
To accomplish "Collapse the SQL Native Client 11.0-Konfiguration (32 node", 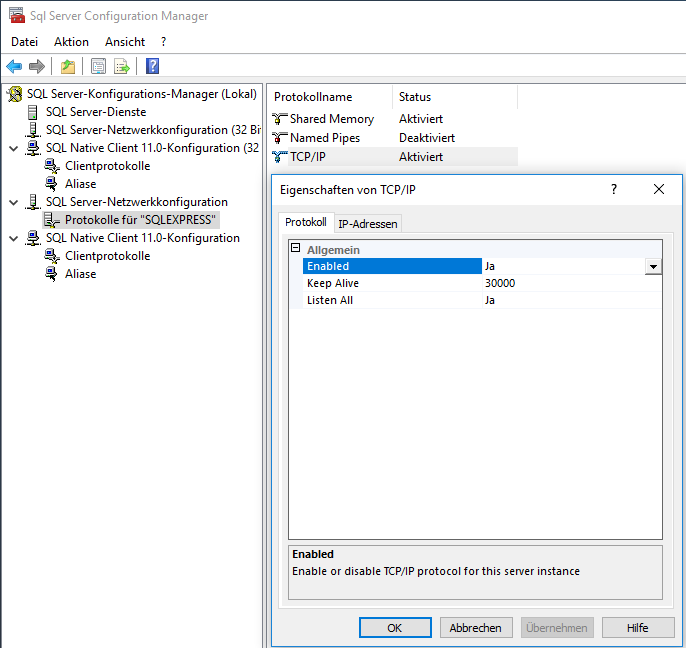I will pos(14,148).
